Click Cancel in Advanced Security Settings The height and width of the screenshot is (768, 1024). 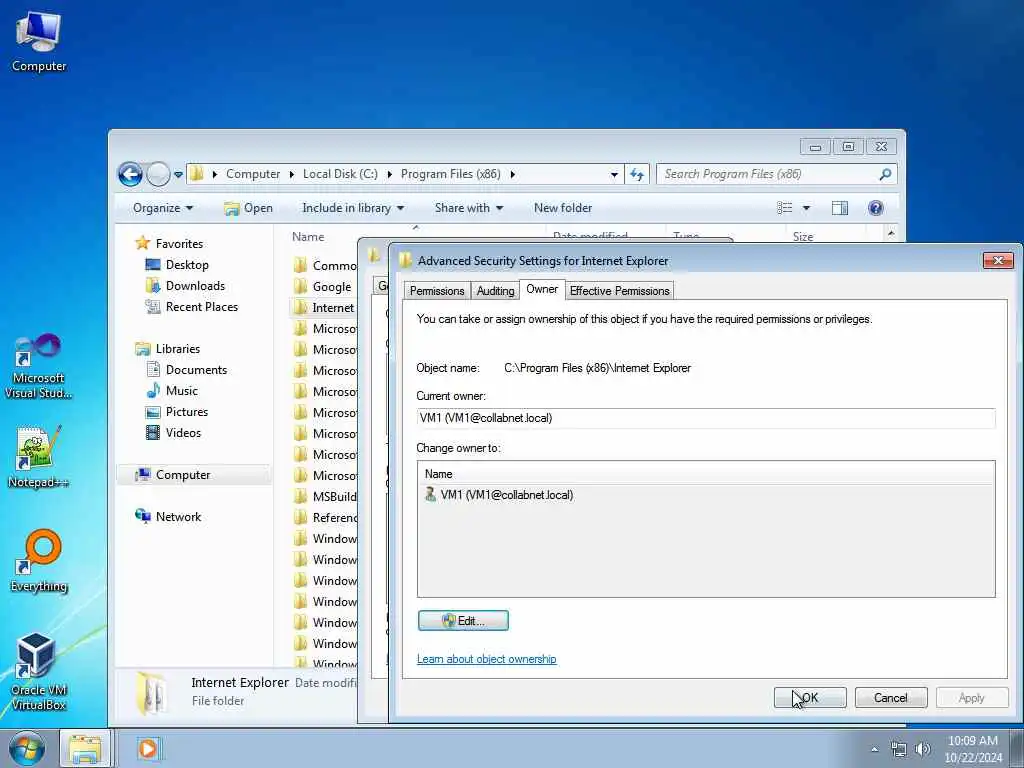click(891, 697)
